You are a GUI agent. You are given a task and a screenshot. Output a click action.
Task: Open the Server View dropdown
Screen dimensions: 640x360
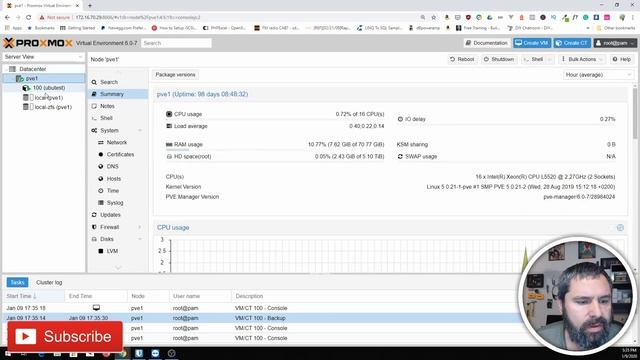43,57
